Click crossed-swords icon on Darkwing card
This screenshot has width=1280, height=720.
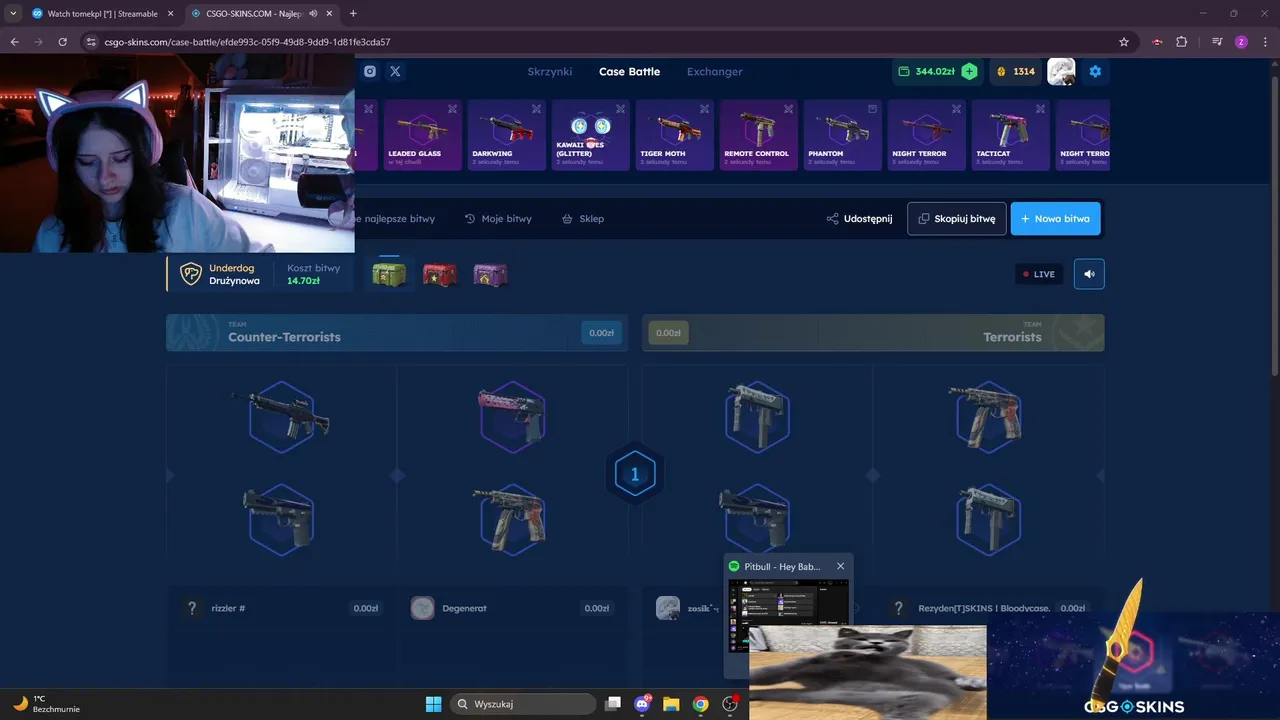coord(536,109)
